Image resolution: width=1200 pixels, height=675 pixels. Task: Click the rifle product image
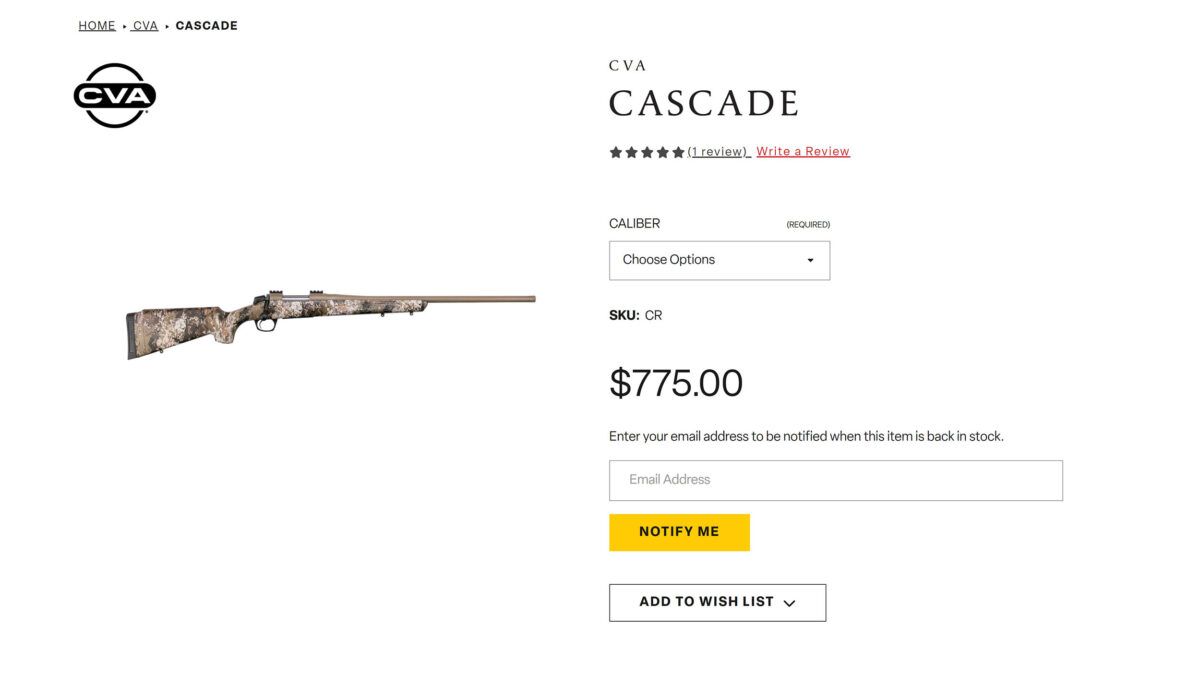click(x=330, y=320)
